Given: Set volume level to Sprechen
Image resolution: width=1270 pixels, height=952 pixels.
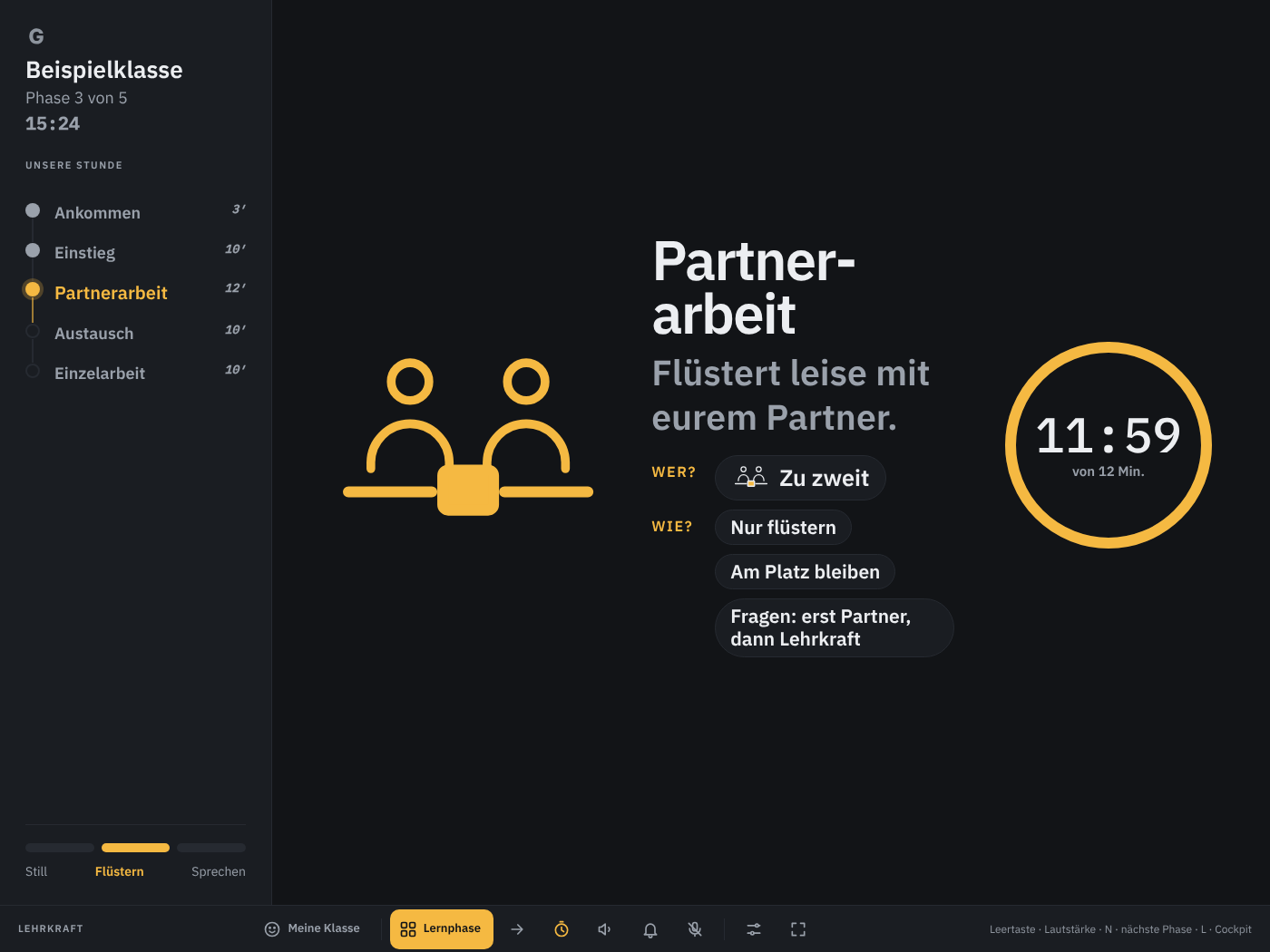Looking at the screenshot, I should [x=219, y=871].
